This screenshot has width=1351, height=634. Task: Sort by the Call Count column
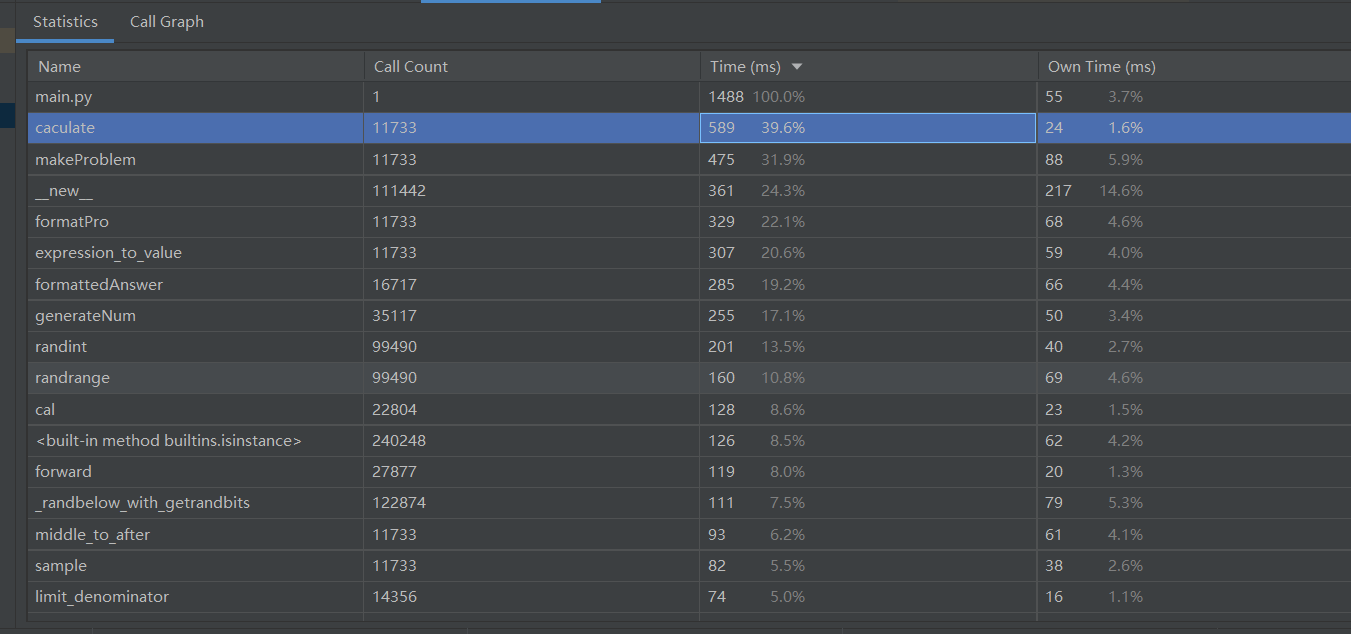(x=411, y=67)
